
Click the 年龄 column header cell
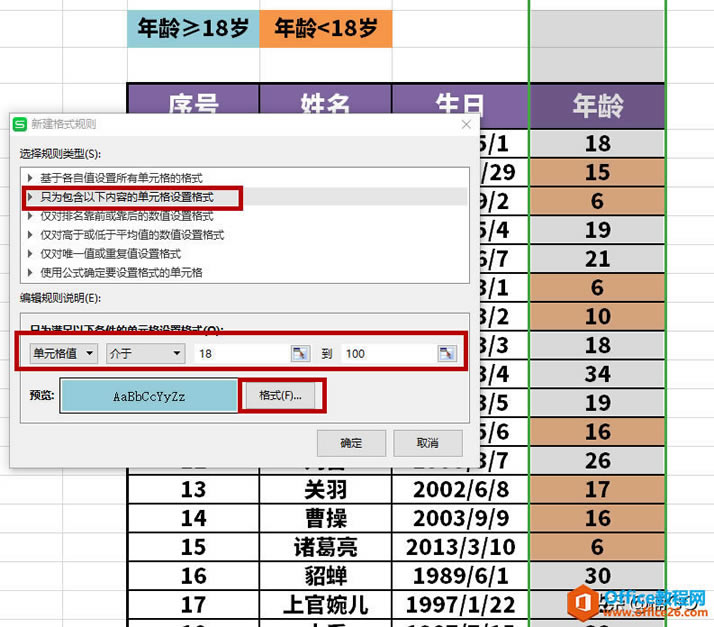(597, 106)
